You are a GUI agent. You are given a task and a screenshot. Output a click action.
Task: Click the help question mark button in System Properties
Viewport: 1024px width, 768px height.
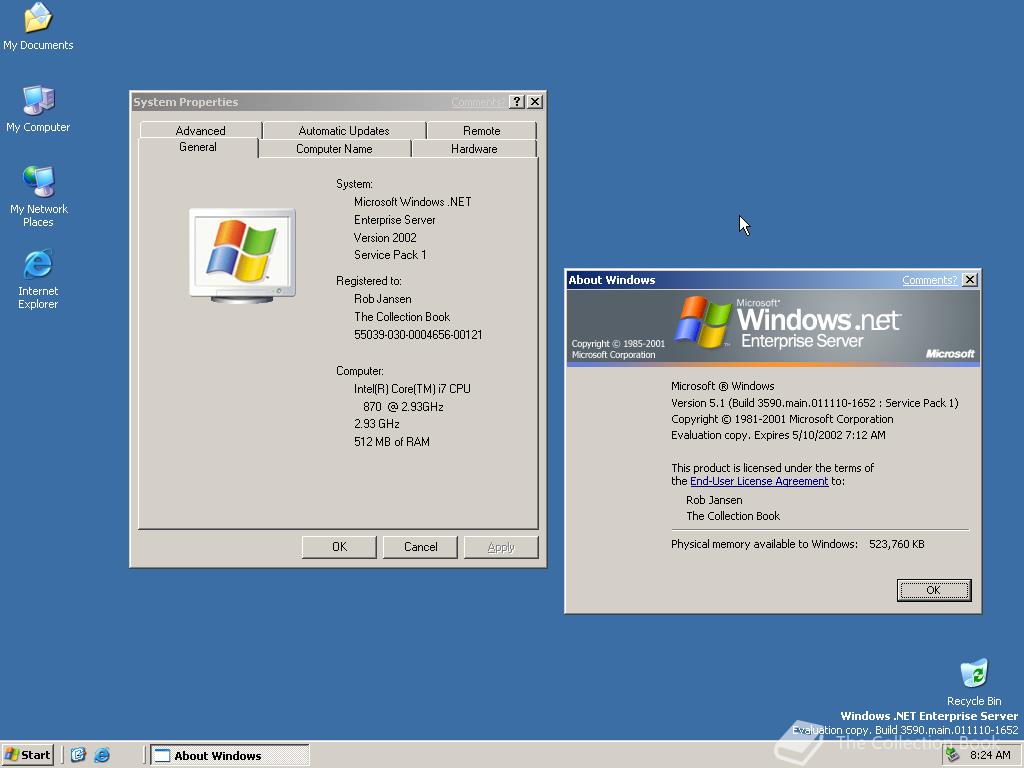[x=517, y=101]
